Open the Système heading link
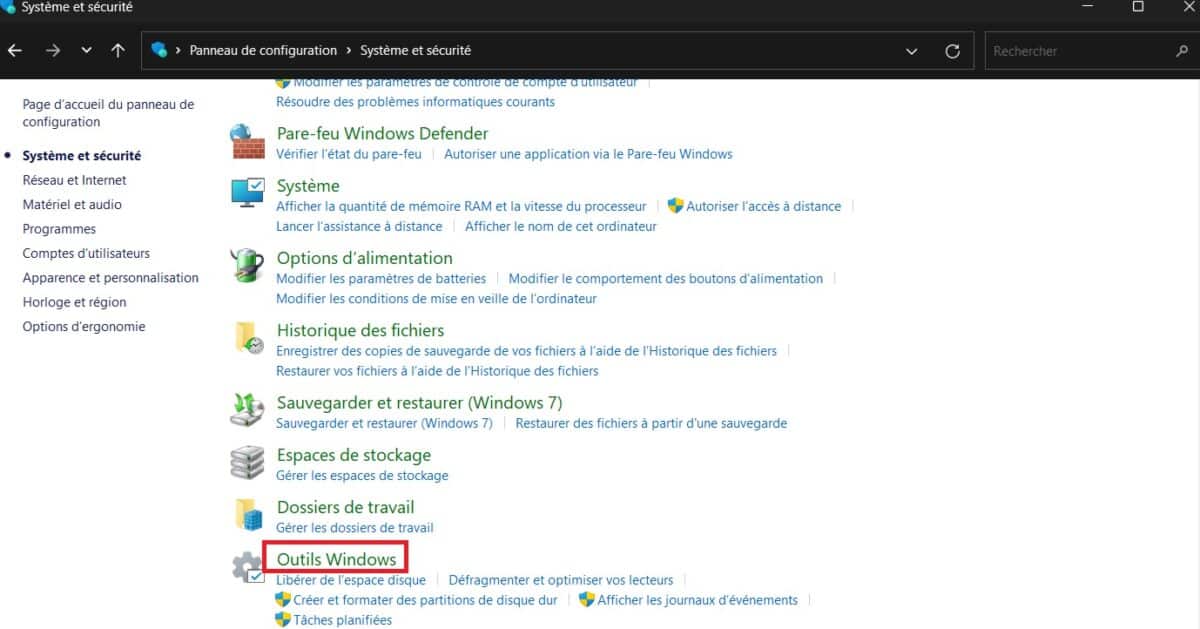This screenshot has height=629, width=1200. (x=308, y=186)
